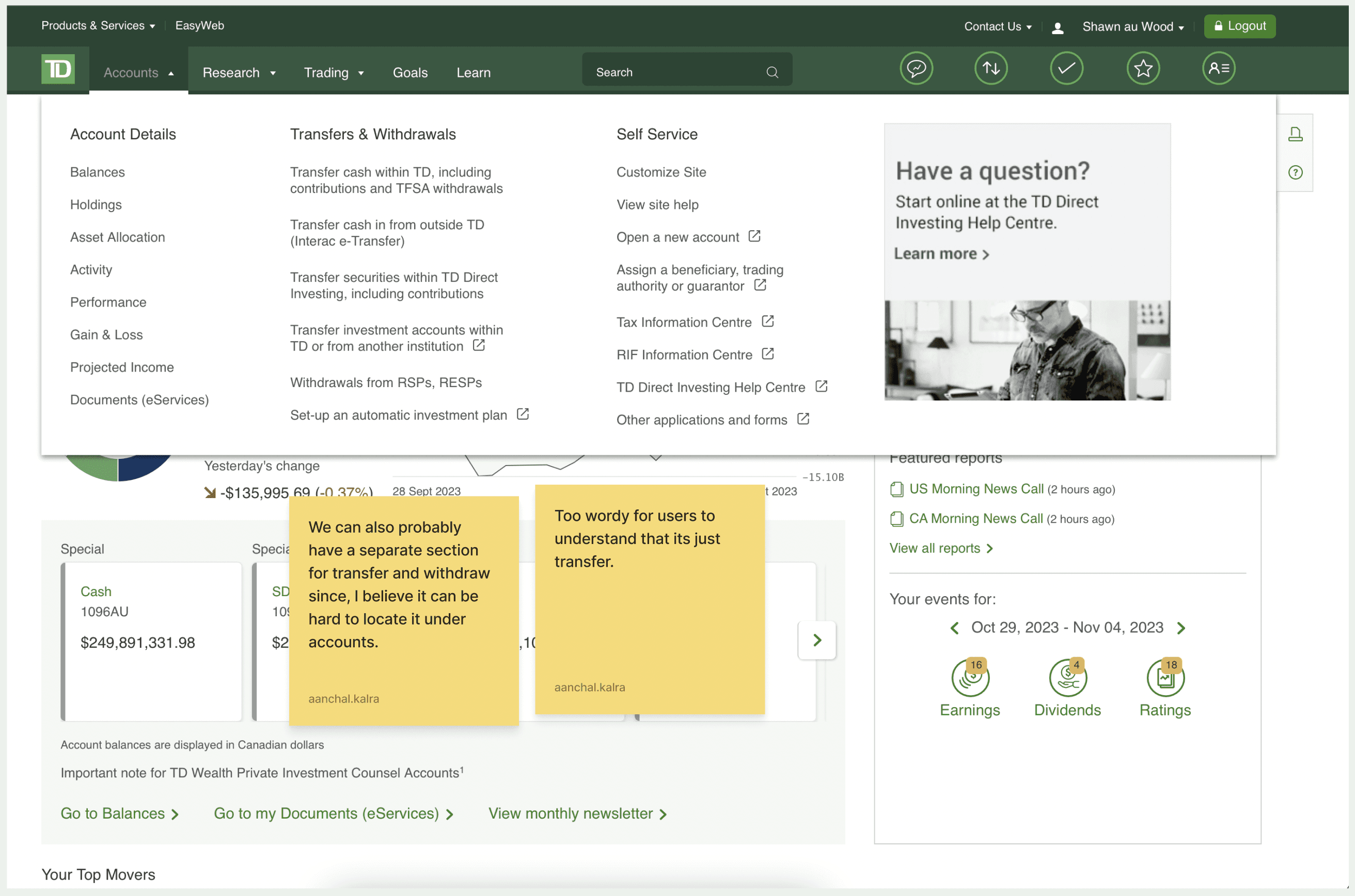Viewport: 1355px width, 896px height.
Task: Open the star watchlist icon
Action: [1142, 69]
